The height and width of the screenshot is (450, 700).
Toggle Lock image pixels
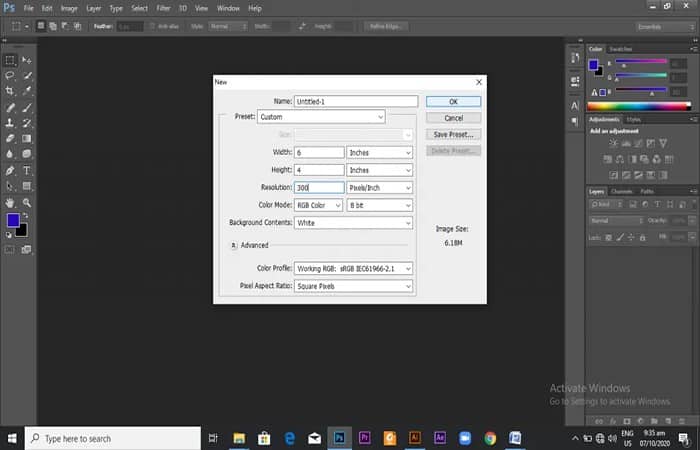[x=620, y=238]
